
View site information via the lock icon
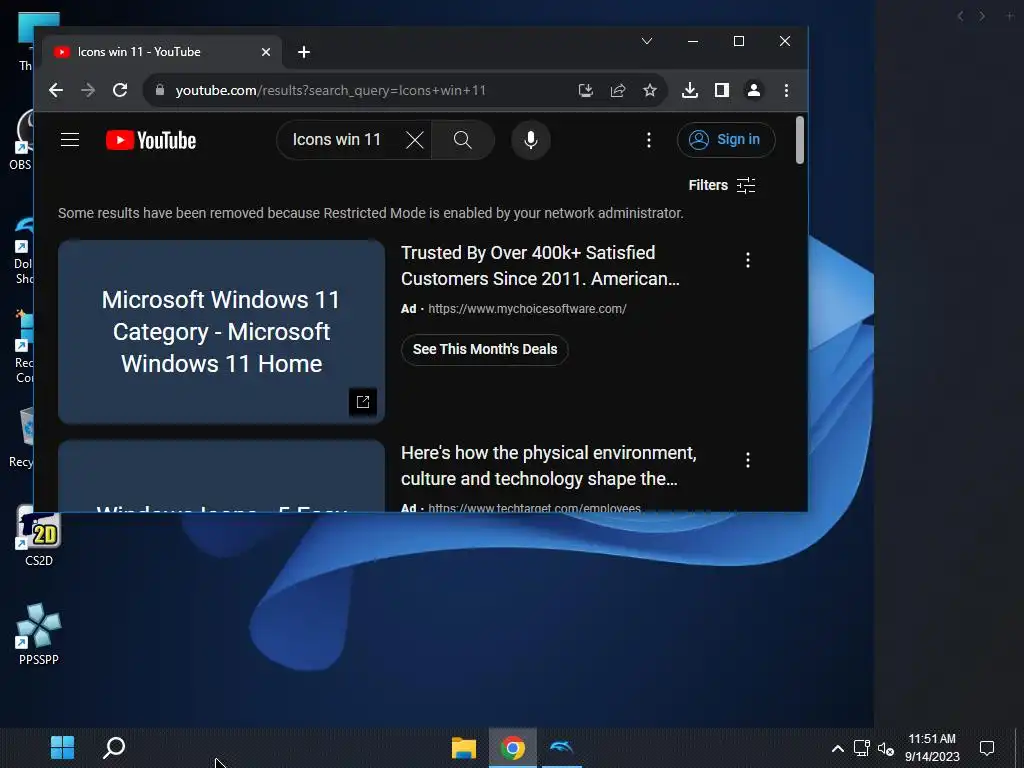(159, 90)
